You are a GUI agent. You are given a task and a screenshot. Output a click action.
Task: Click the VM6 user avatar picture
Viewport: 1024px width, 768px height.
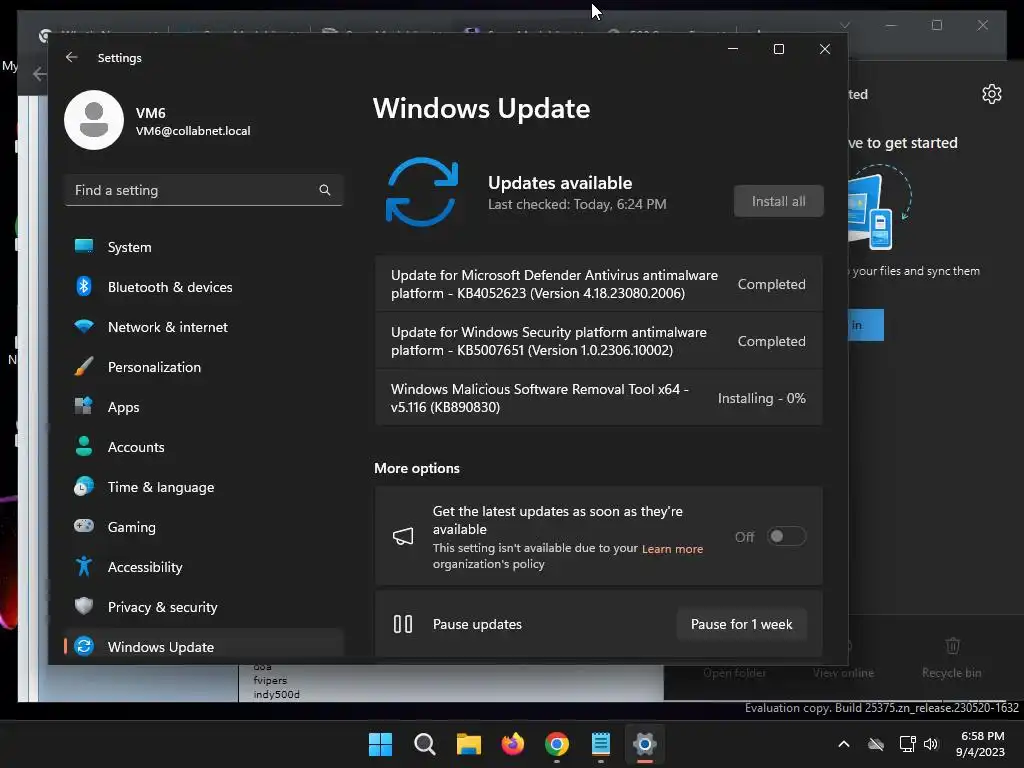[x=94, y=120]
